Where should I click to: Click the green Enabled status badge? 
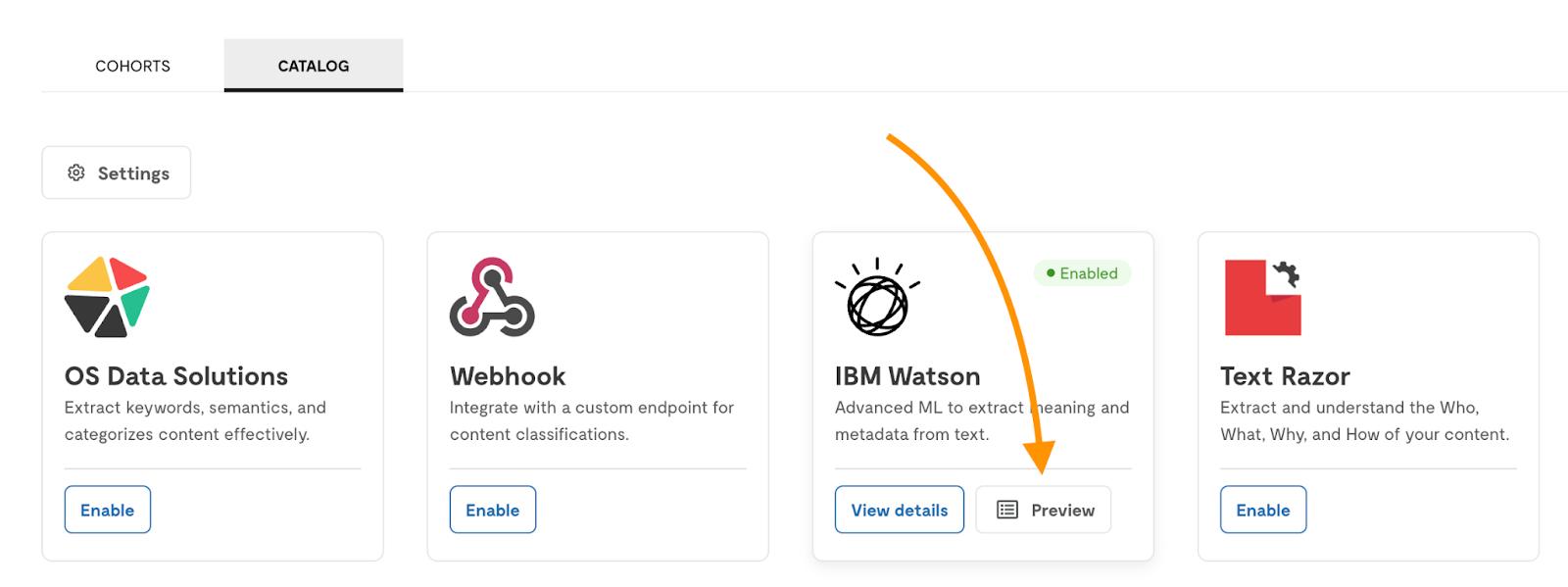1082,273
